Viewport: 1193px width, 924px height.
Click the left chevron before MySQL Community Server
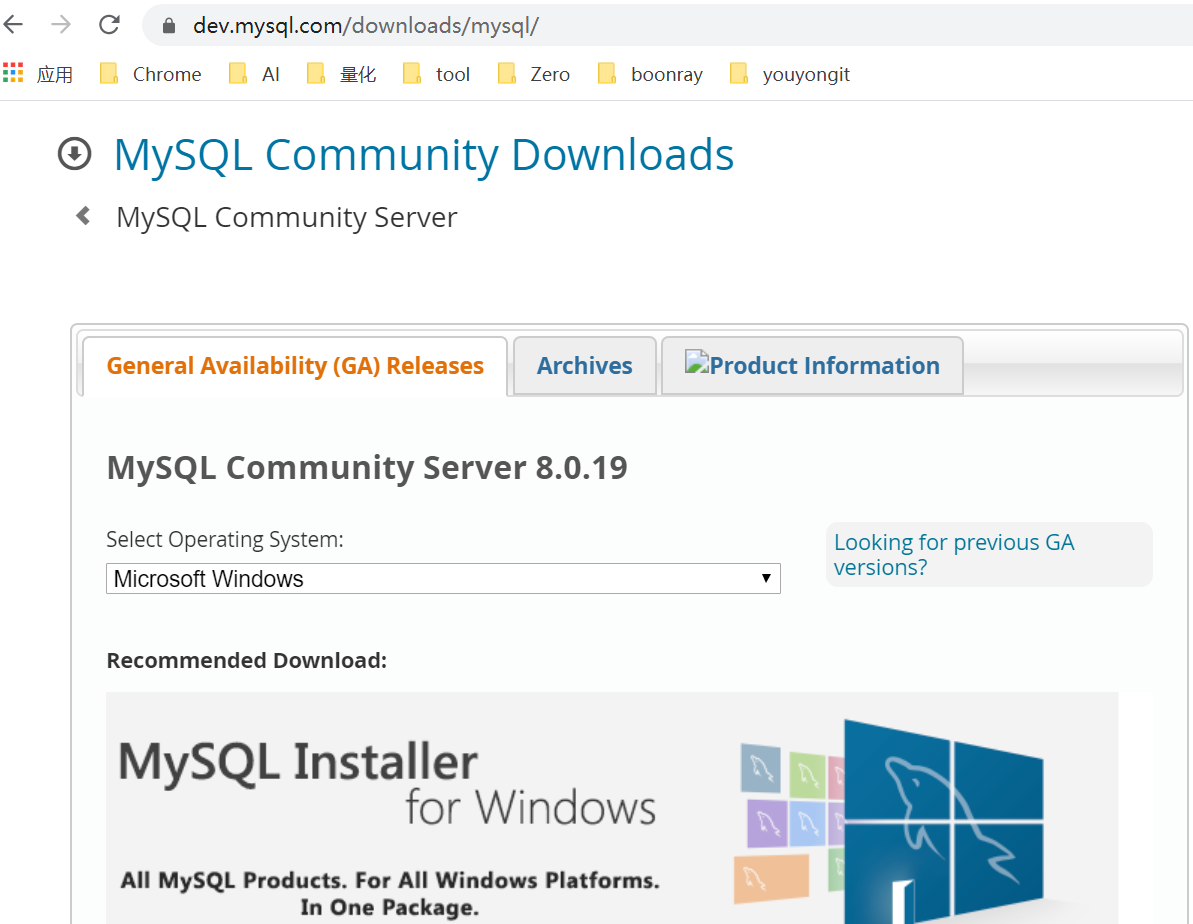pyautogui.click(x=84, y=216)
